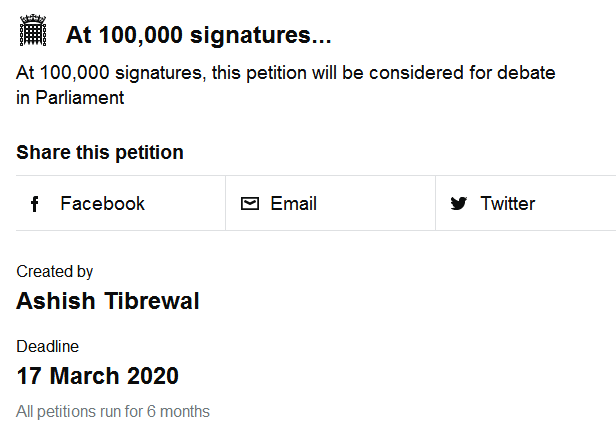The width and height of the screenshot is (616, 434).
Task: Select the creator name Ashish Tibrewal
Action: pos(108,301)
